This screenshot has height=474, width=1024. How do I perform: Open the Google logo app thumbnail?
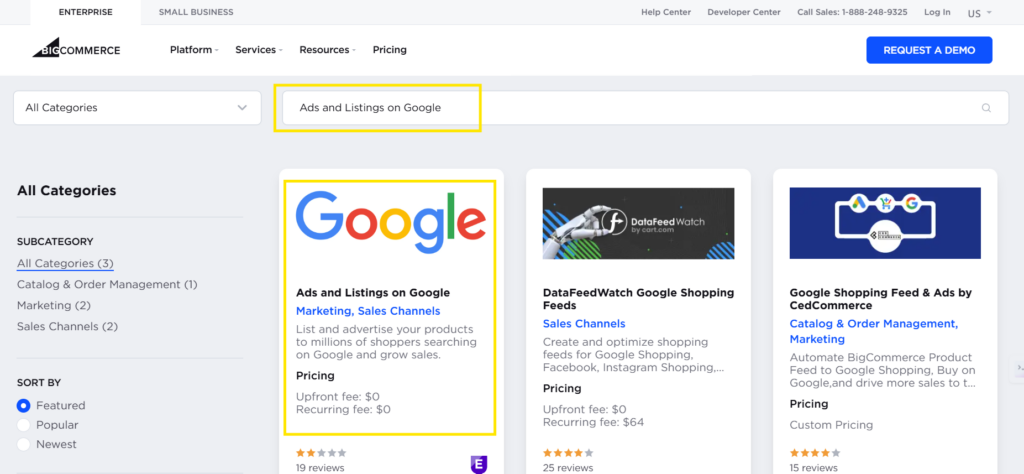pos(391,223)
